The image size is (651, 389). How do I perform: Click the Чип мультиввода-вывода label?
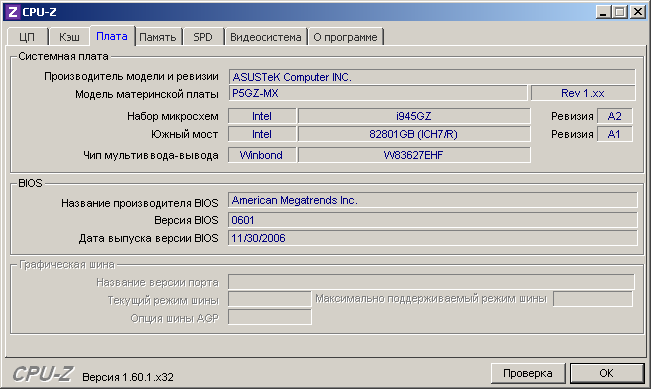click(151, 155)
